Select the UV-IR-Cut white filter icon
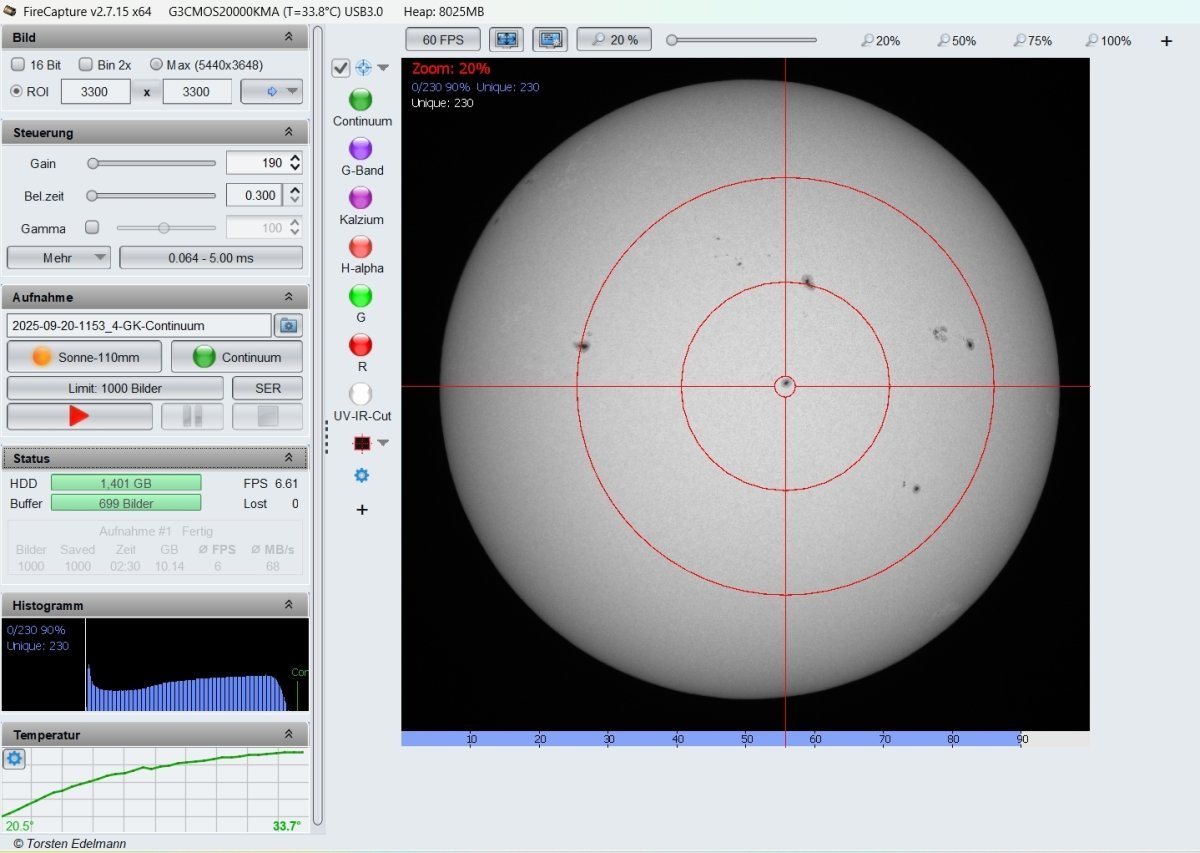The width and height of the screenshot is (1200, 853). point(361,393)
